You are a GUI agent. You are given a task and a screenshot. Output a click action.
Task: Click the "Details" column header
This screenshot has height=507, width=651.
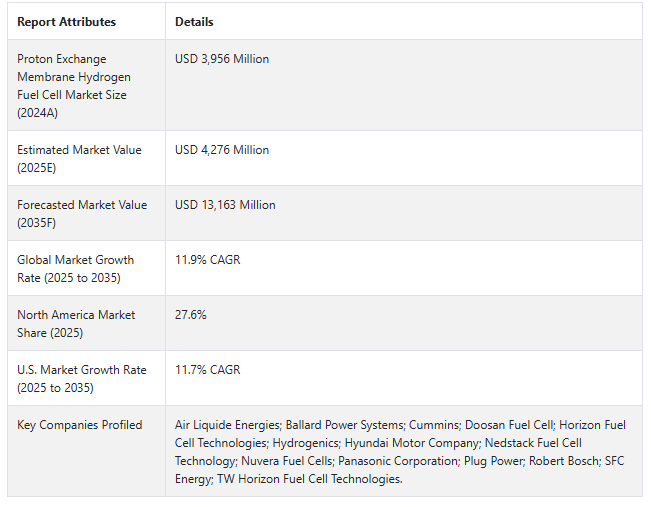pos(194,22)
